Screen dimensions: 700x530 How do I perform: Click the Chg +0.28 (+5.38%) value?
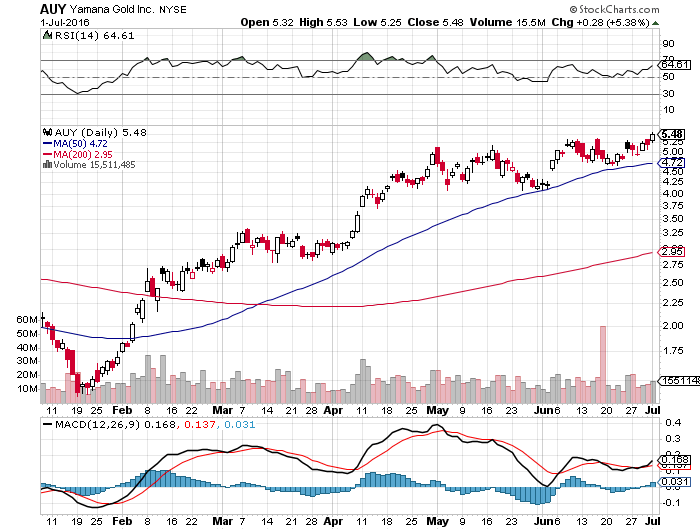point(600,22)
